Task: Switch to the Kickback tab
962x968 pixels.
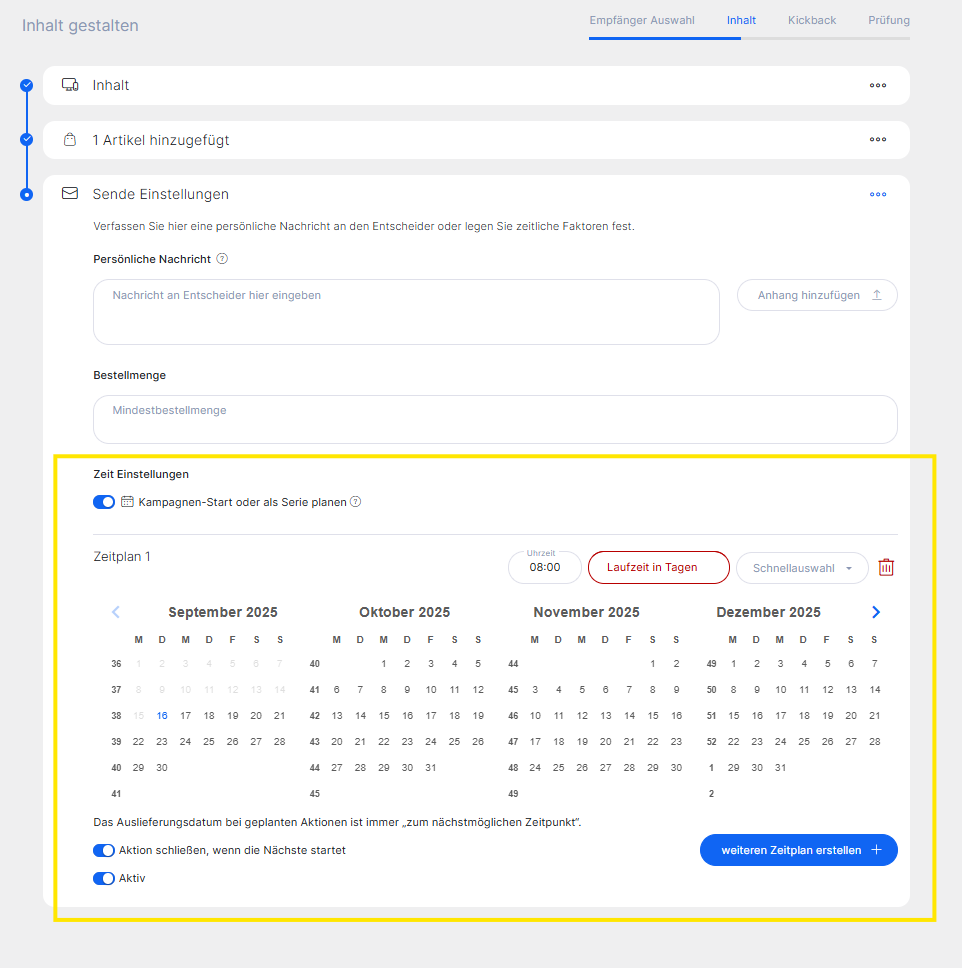Action: coord(811,20)
